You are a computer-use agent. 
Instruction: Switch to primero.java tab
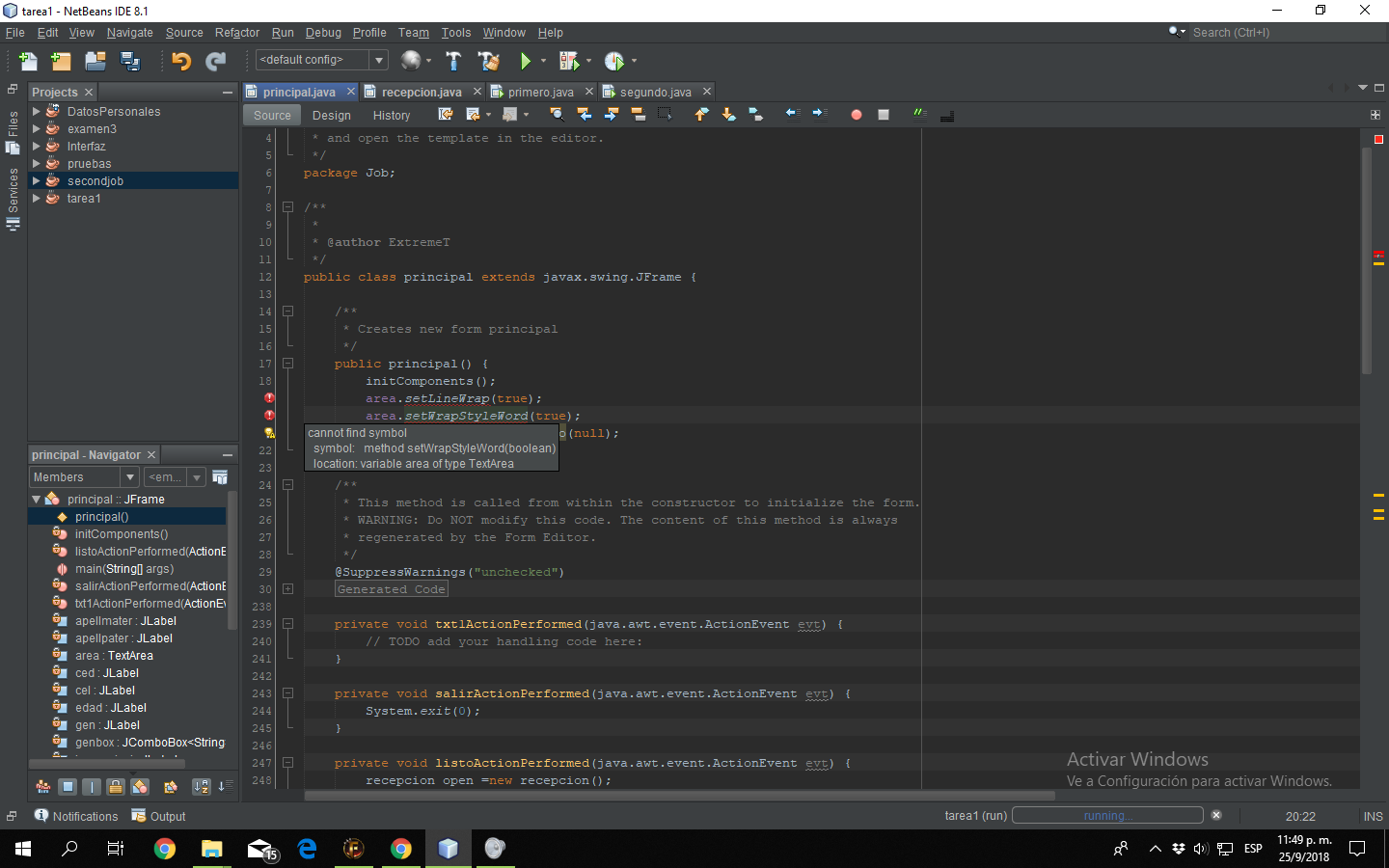540,92
